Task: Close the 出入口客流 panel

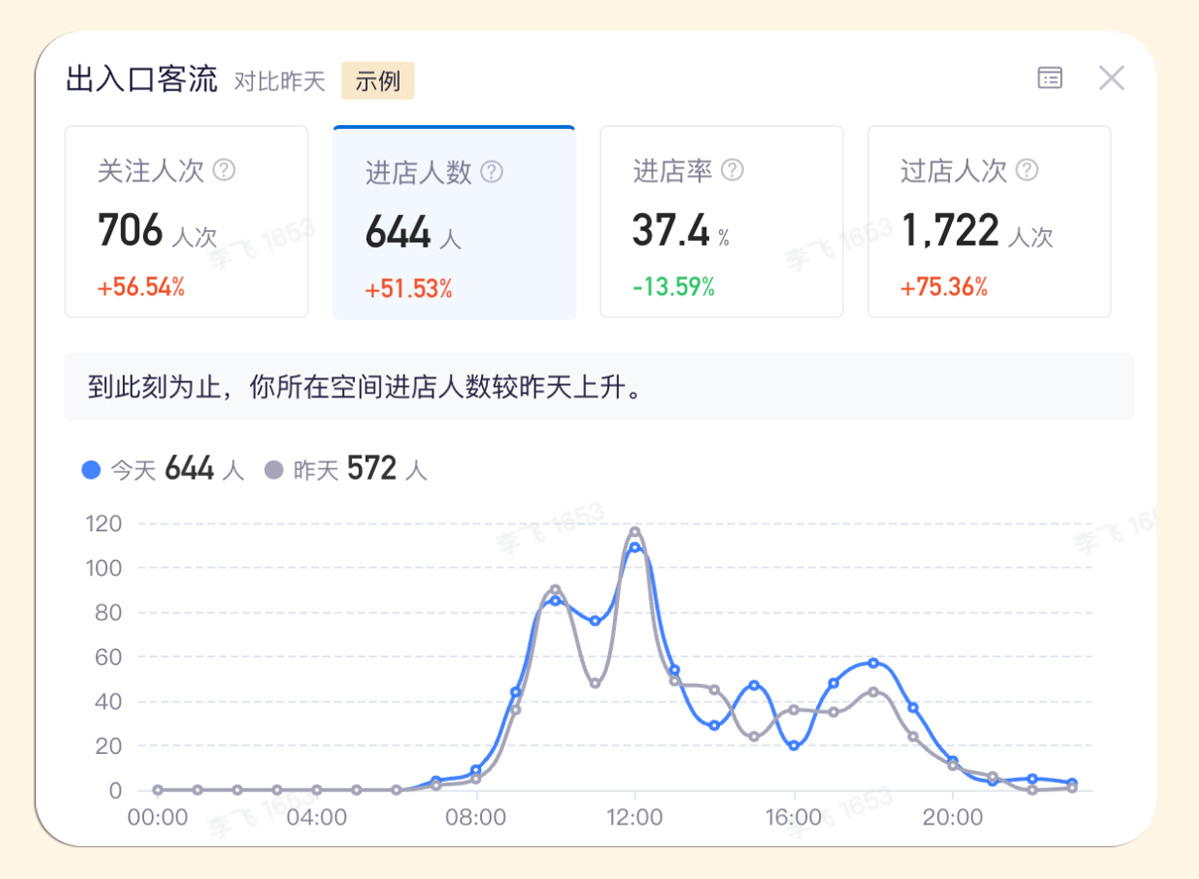Action: click(1111, 78)
